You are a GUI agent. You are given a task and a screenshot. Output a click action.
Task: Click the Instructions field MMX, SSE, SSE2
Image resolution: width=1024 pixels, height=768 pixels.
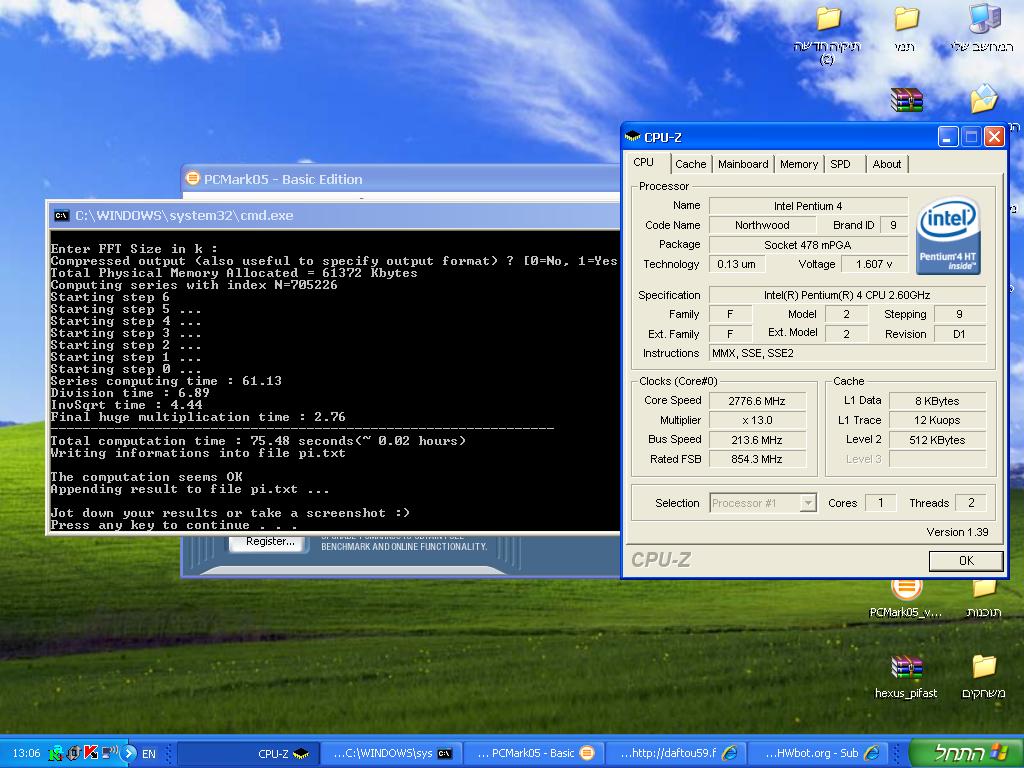tap(847, 353)
